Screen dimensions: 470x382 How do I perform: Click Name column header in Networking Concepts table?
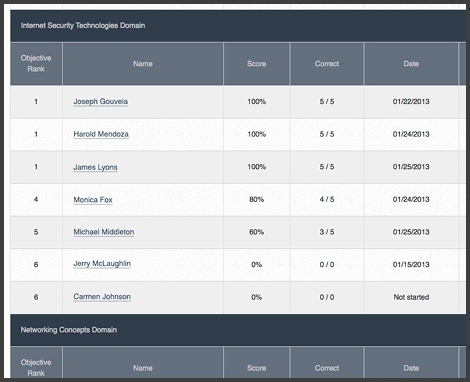(x=143, y=363)
